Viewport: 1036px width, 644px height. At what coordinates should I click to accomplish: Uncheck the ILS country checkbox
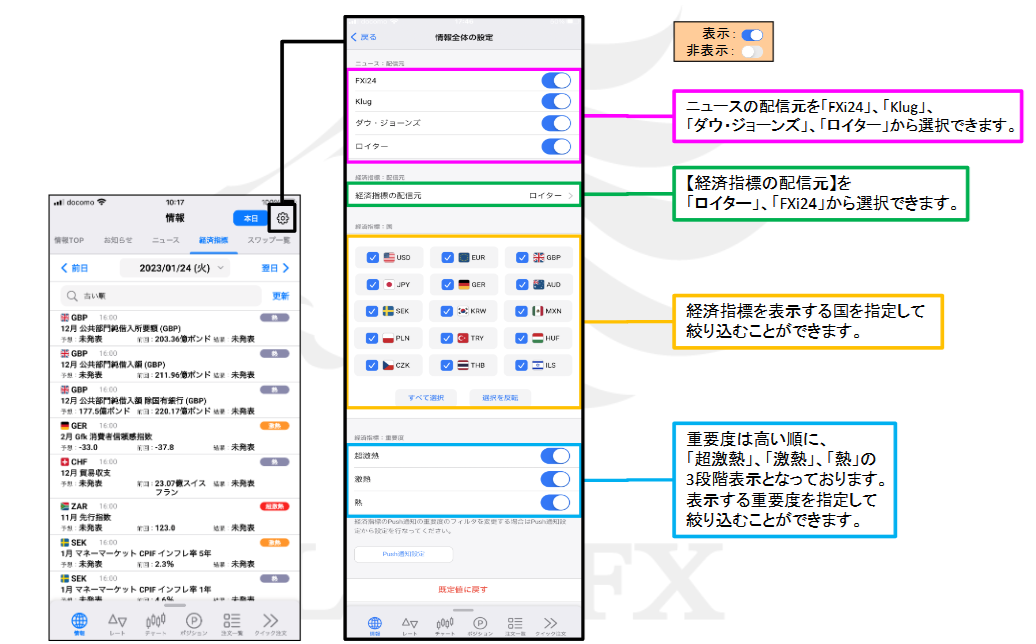click(x=521, y=365)
